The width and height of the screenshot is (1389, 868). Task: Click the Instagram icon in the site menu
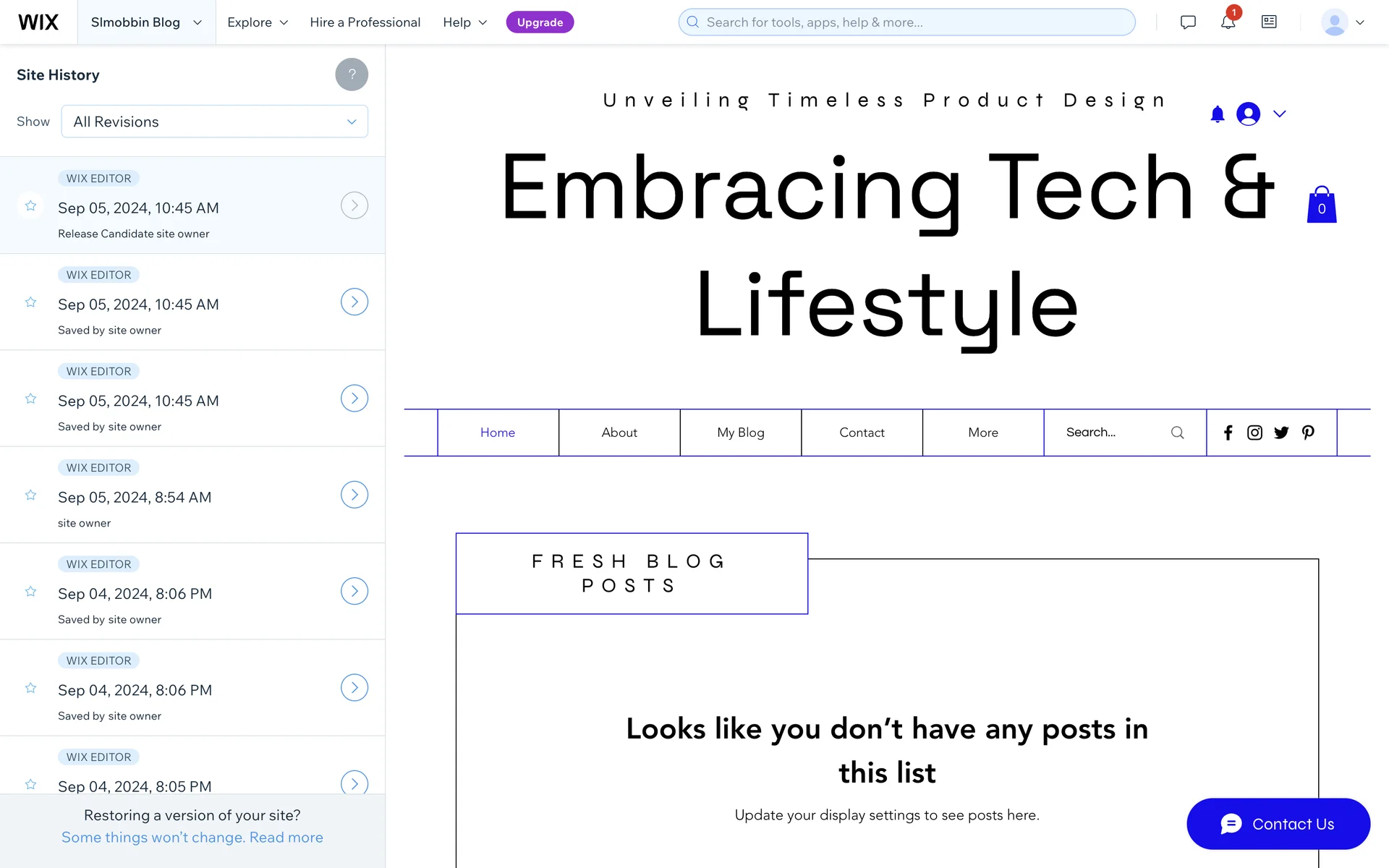pos(1254,433)
